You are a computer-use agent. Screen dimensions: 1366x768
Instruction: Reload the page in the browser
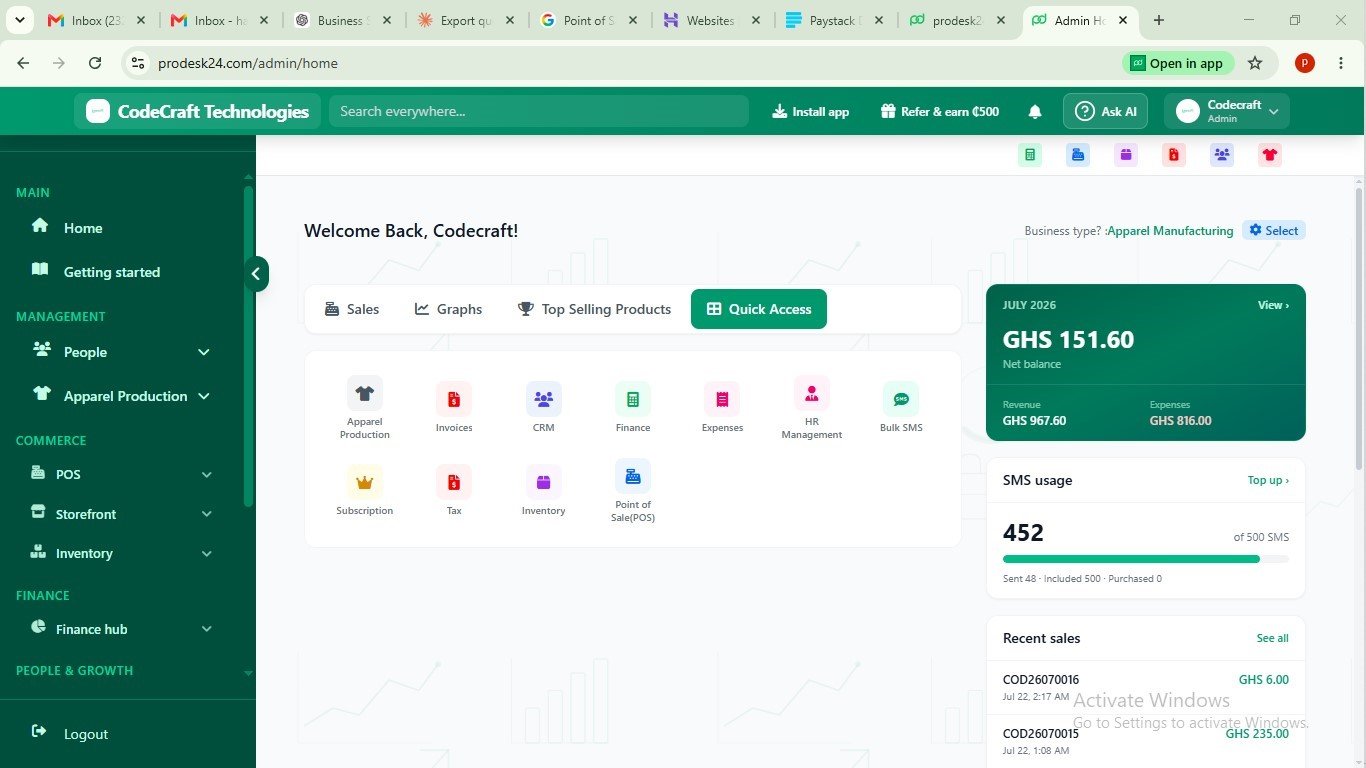point(95,63)
